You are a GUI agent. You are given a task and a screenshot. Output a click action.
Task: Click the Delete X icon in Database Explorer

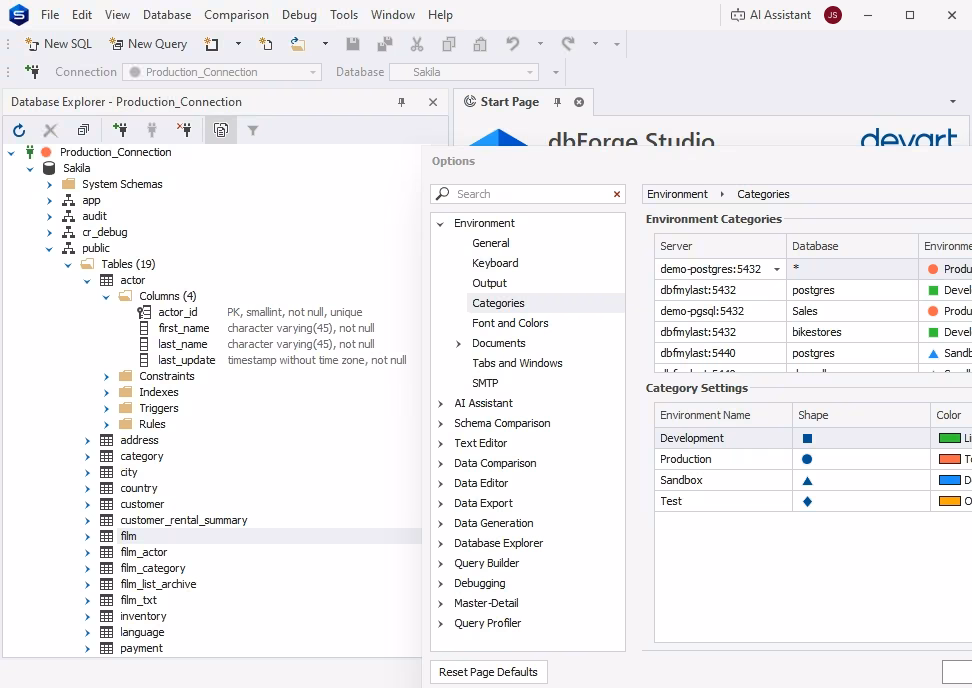point(51,130)
